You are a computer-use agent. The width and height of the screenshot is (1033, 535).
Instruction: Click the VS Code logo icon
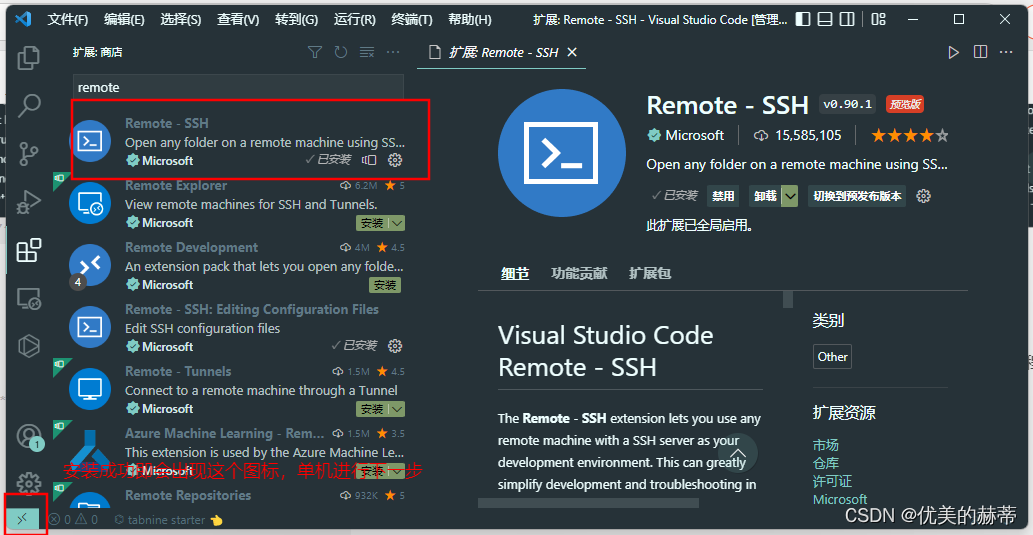[23, 19]
